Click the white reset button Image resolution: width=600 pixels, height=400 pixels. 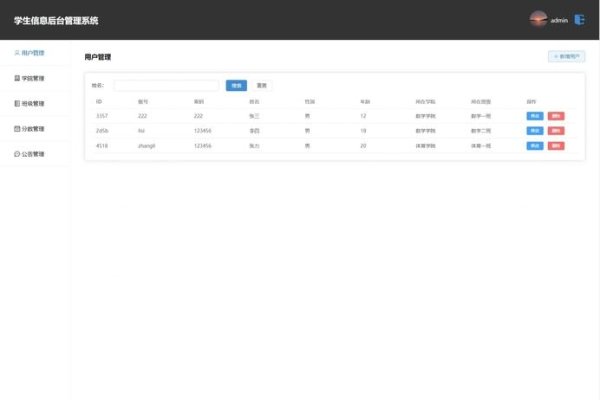[x=262, y=85]
